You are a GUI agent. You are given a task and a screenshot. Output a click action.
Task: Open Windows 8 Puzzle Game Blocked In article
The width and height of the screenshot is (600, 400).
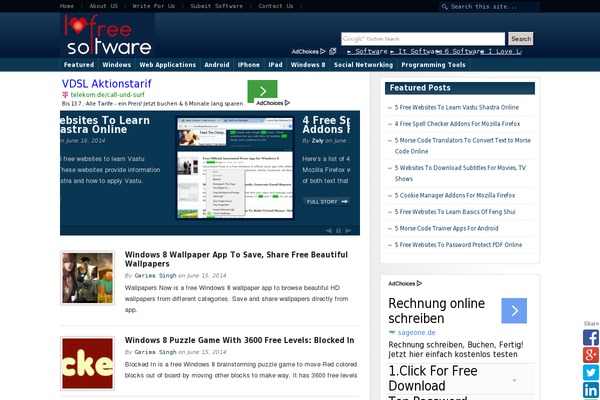coord(240,340)
